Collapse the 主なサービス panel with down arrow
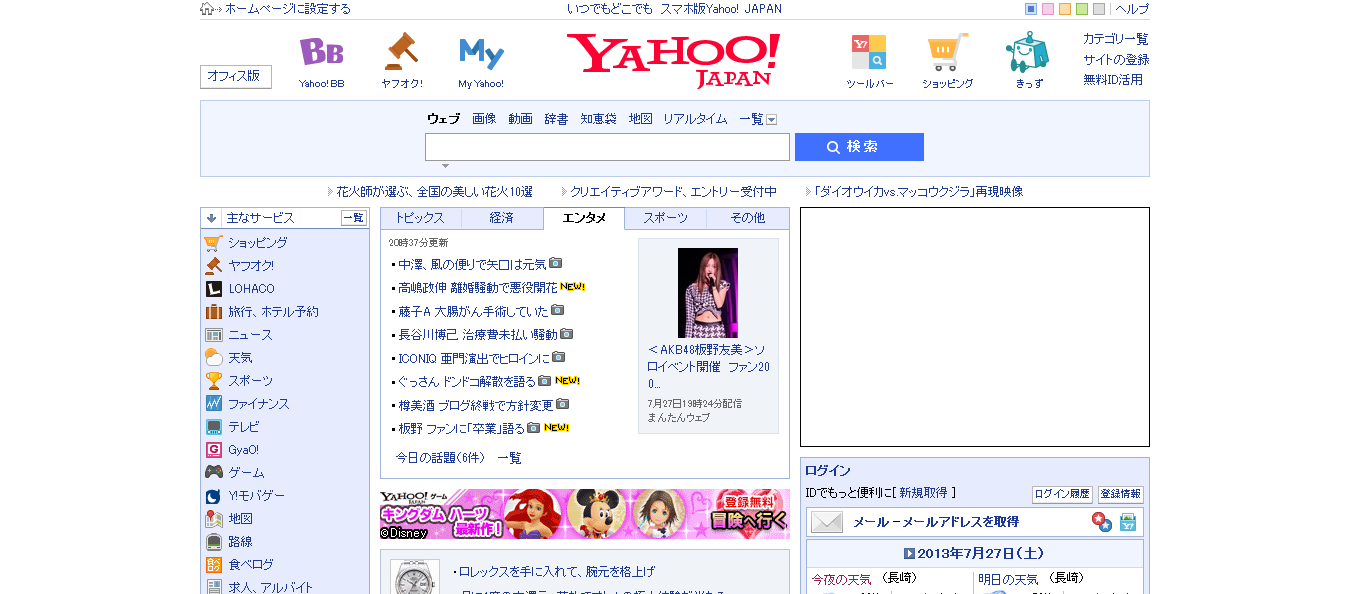The image size is (1349, 594). [x=211, y=218]
